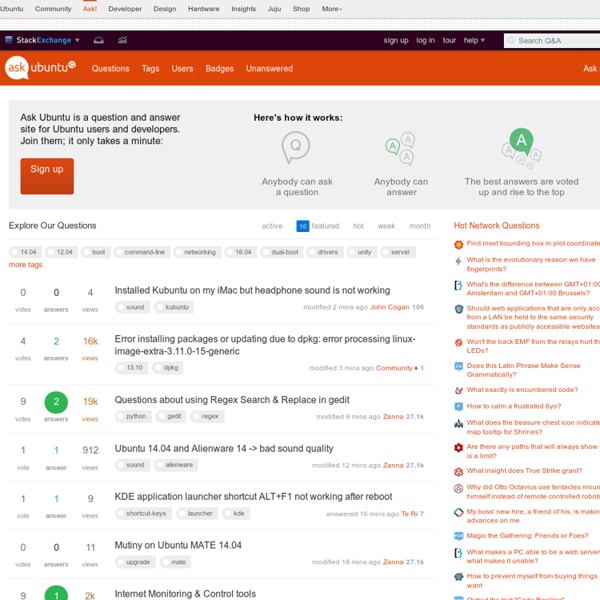Click the alienware tag
The image size is (600, 600).
click(176, 465)
